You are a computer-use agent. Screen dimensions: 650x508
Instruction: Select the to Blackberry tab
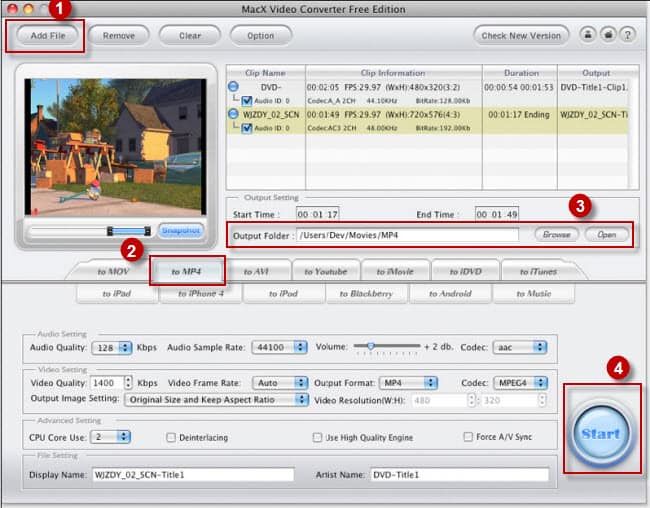(x=366, y=294)
